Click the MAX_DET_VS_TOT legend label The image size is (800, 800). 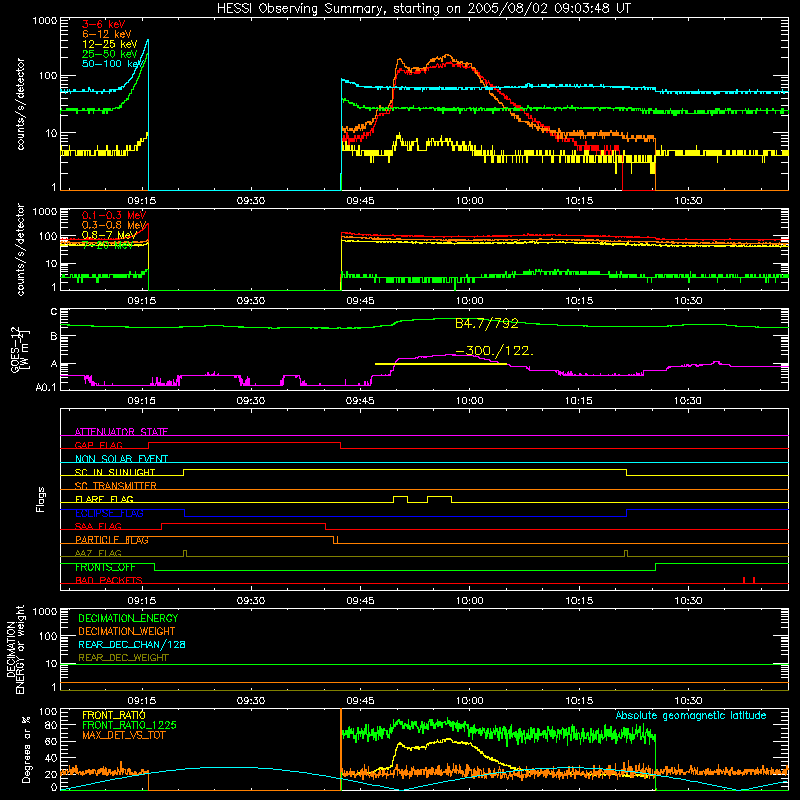coord(123,735)
